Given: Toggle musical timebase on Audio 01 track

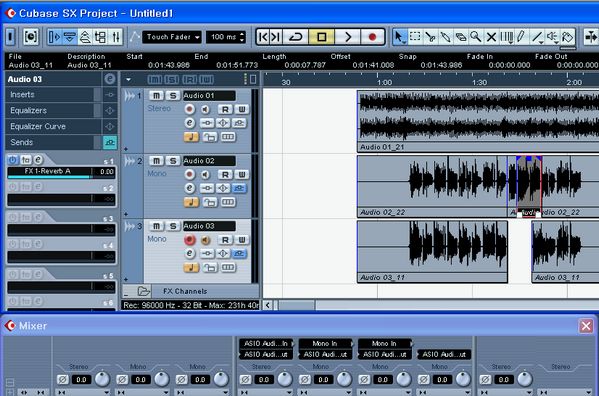Looking at the screenshot, I should (191, 137).
